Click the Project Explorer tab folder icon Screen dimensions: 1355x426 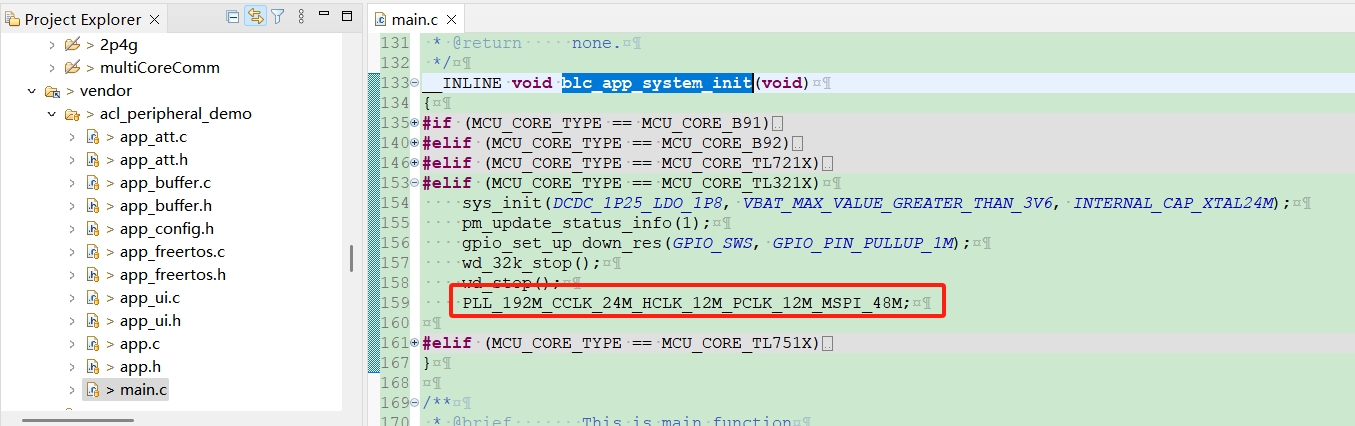pyautogui.click(x=12, y=19)
